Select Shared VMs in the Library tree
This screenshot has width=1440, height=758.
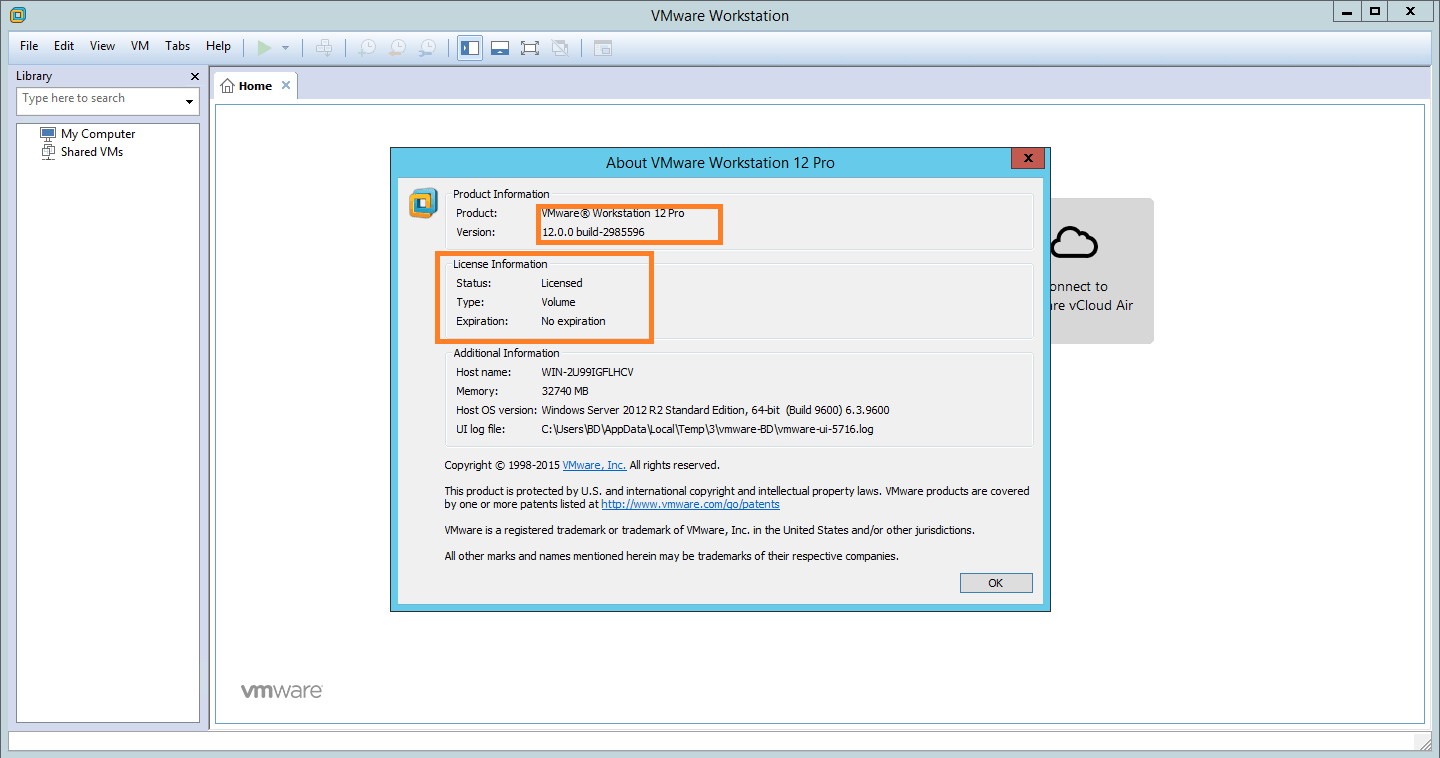click(x=92, y=152)
